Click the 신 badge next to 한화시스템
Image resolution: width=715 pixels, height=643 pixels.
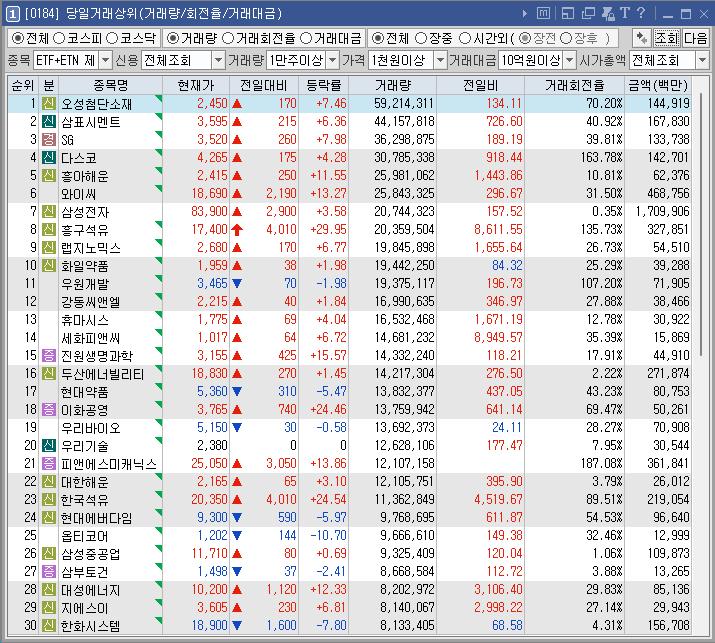click(49, 625)
